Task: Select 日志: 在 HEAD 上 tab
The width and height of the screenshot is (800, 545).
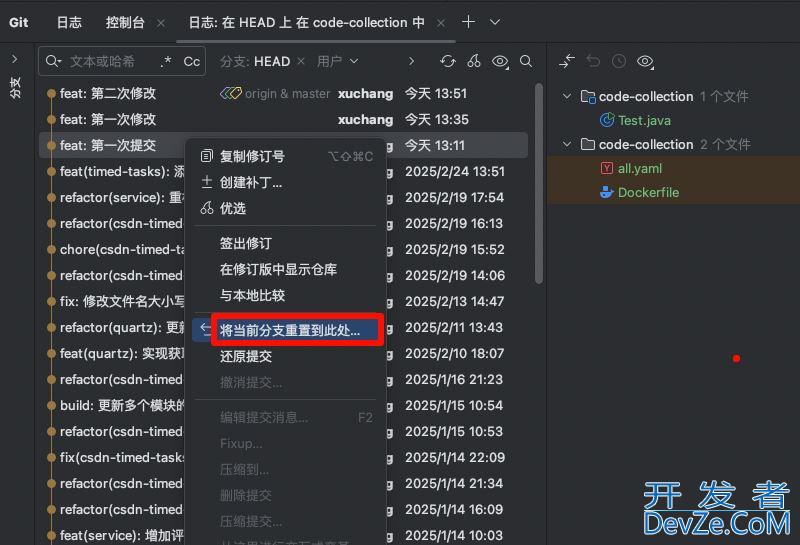Action: (306, 22)
